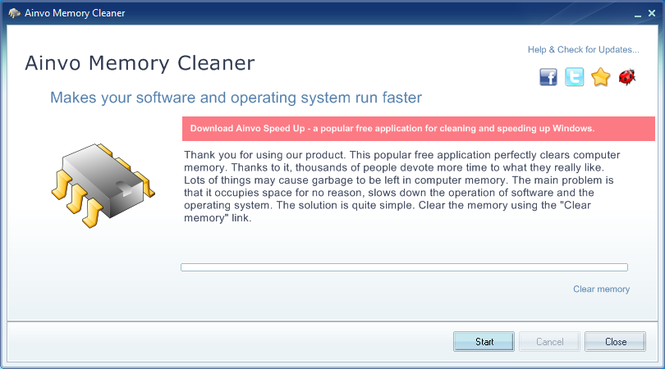Open the Facebook share icon
This screenshot has height=369, width=665.
tap(548, 77)
